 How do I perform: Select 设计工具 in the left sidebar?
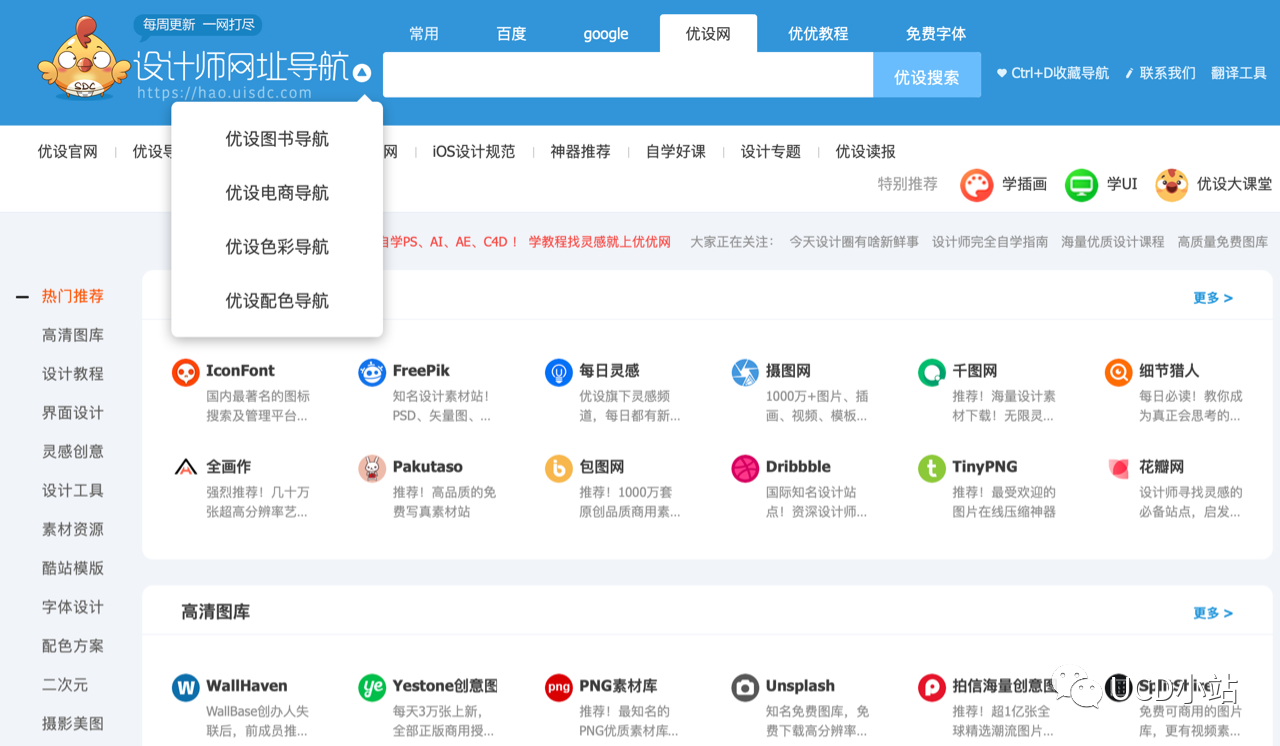(x=73, y=490)
